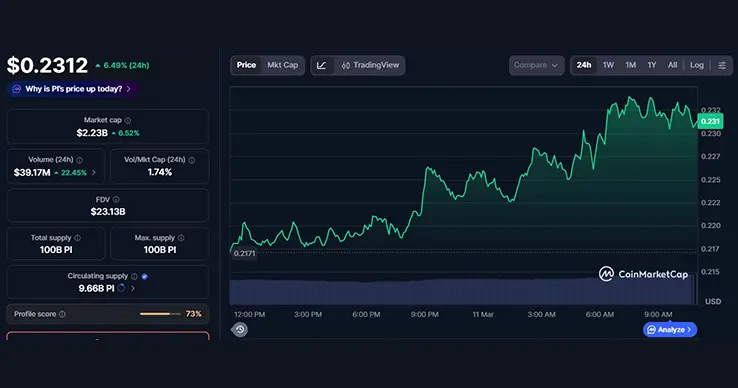Click circulating supply progress ring icon
Image resolution: width=738 pixels, height=388 pixels.
121,288
